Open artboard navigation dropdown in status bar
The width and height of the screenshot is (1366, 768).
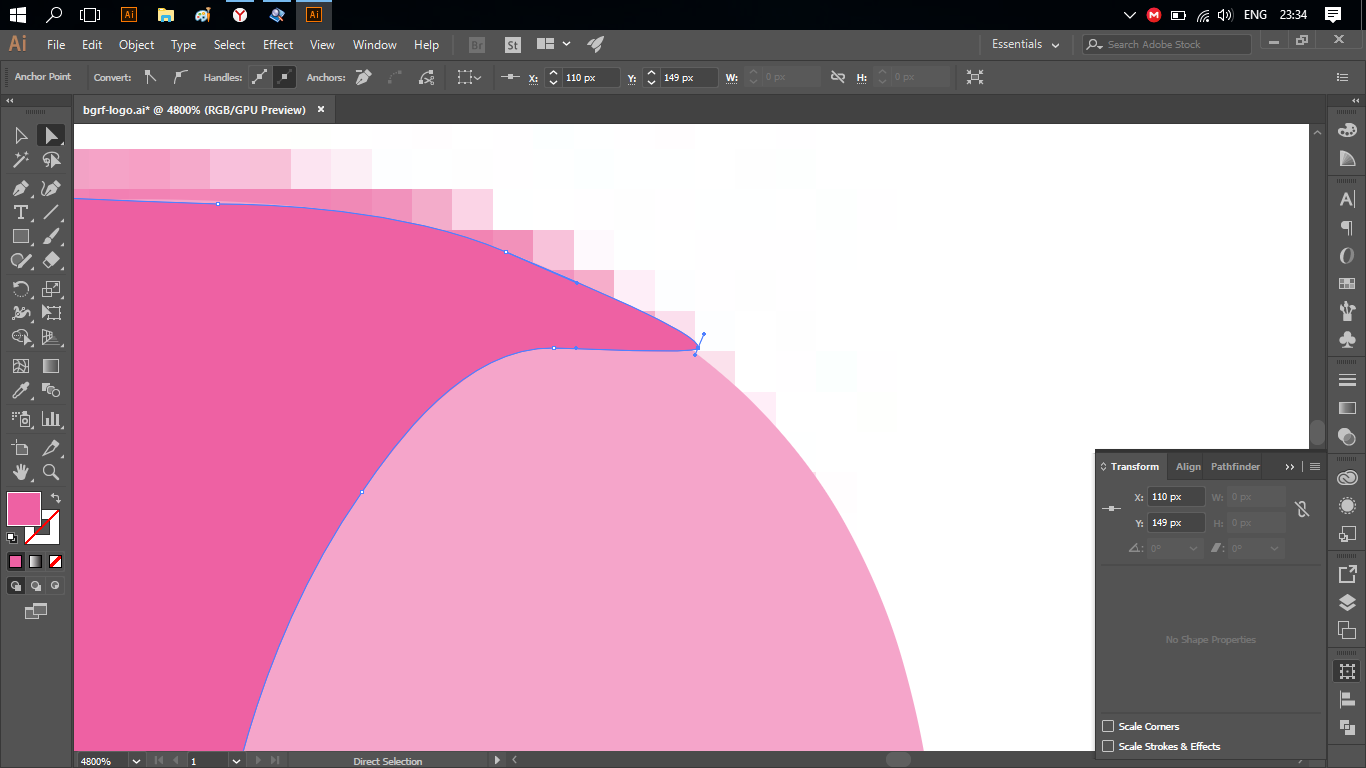click(x=236, y=761)
